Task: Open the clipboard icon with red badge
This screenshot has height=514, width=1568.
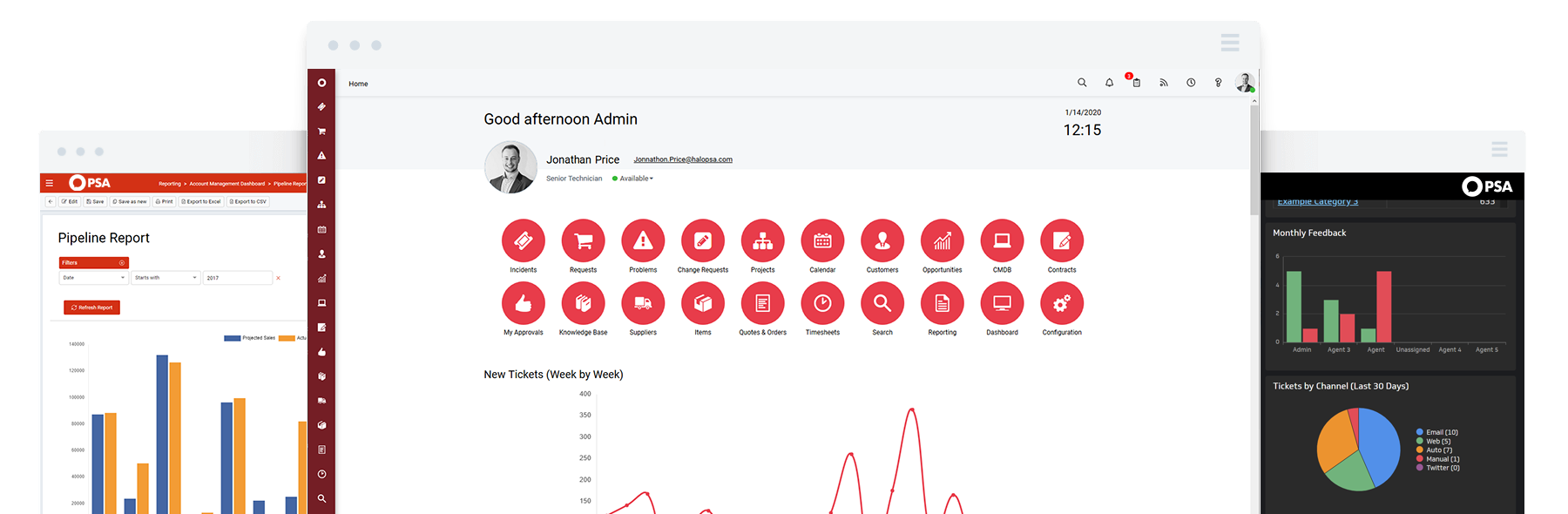Action: [x=1136, y=82]
